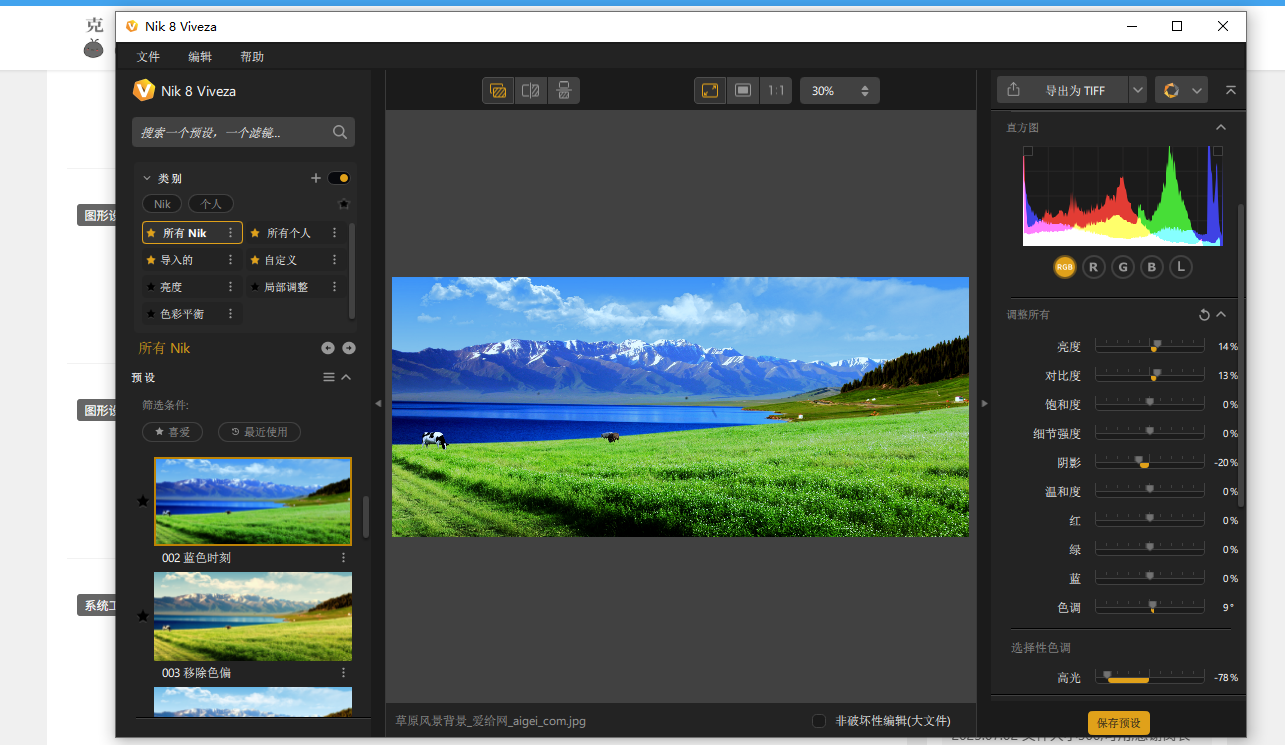Click the 1:1 actual size zoom button
Viewport: 1285px width, 745px height.
tap(775, 91)
